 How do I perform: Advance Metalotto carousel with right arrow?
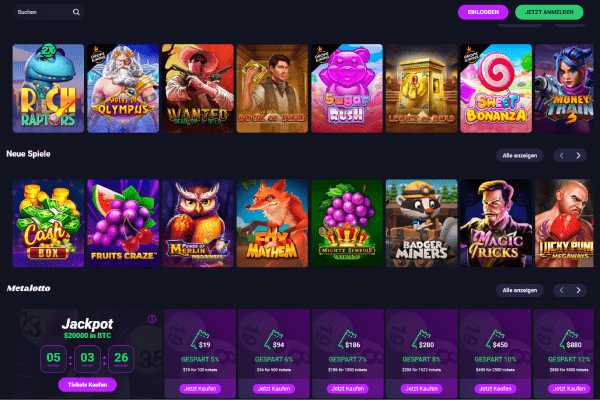(578, 290)
